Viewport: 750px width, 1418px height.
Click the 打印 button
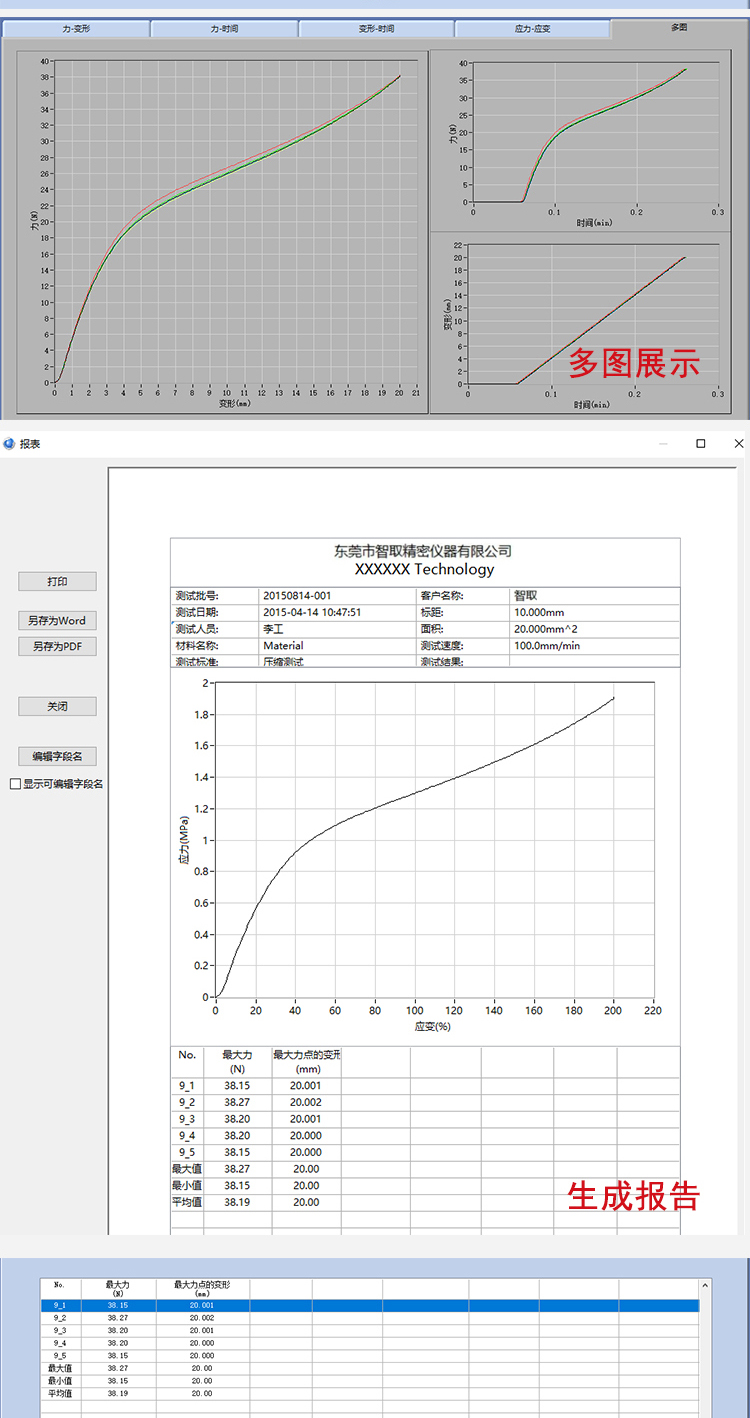(58, 581)
